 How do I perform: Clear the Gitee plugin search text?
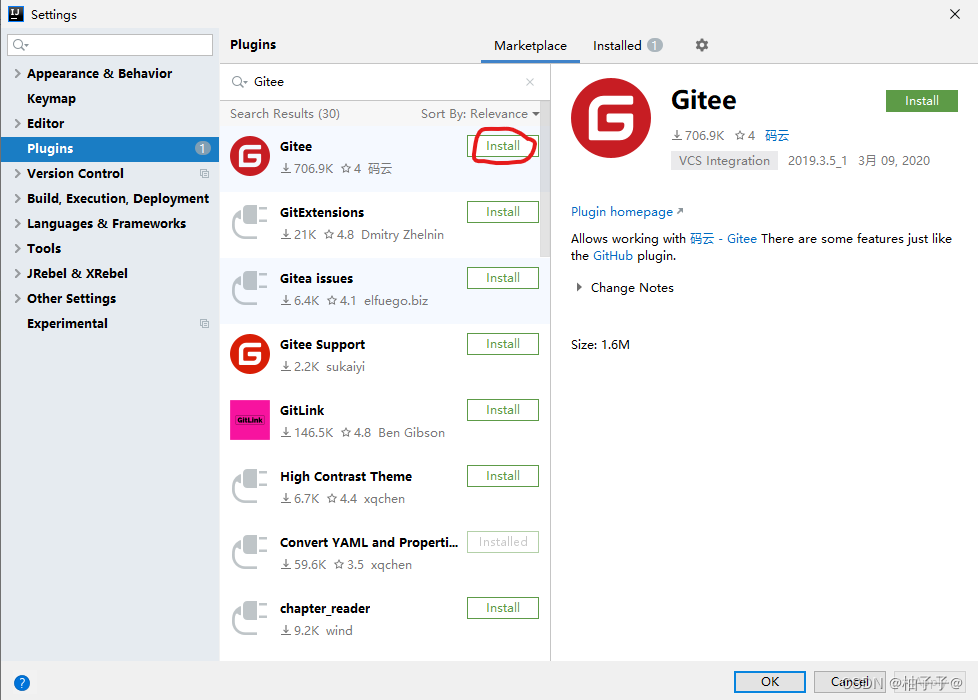pos(530,82)
